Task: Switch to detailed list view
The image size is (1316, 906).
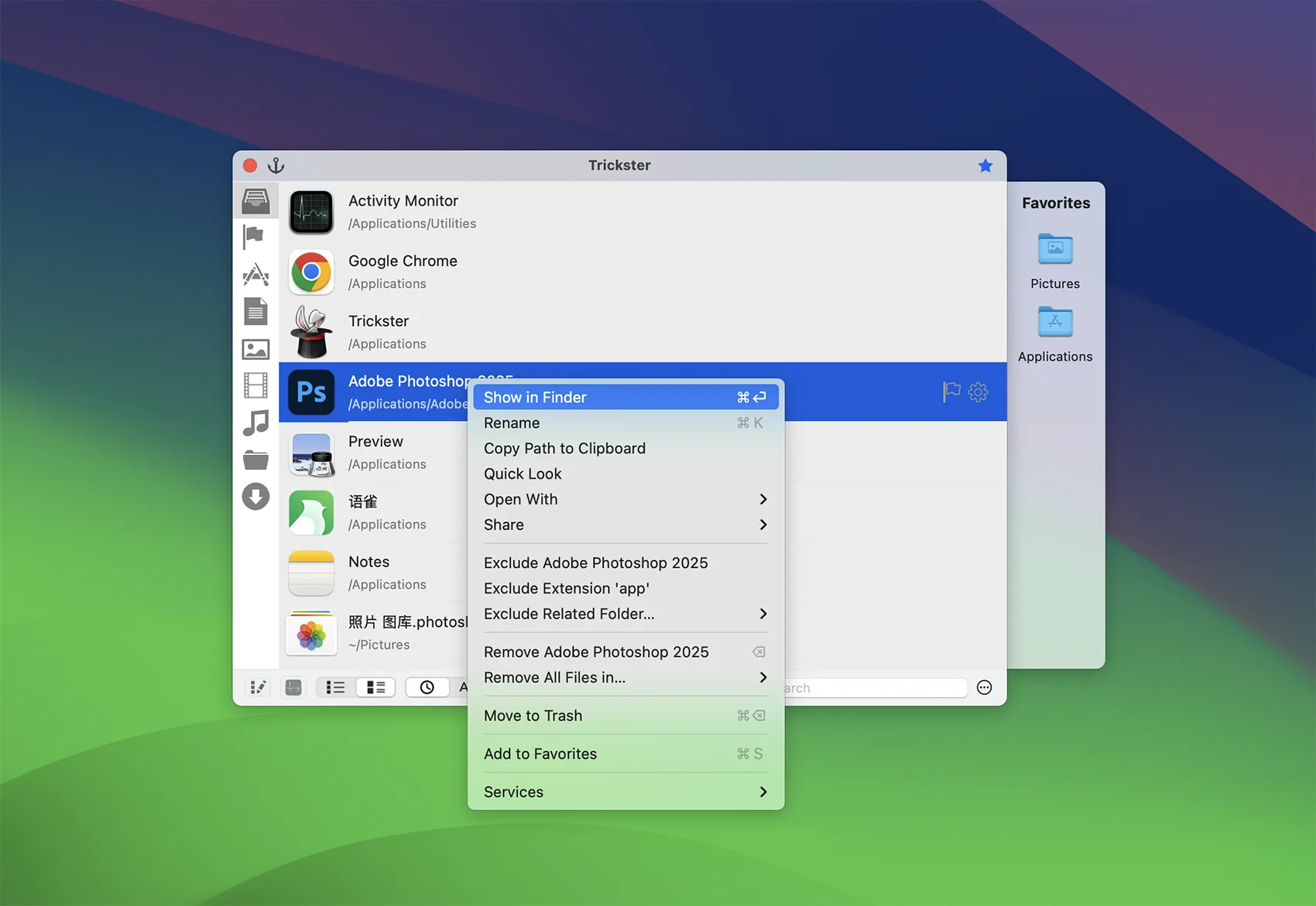Action: (x=376, y=687)
